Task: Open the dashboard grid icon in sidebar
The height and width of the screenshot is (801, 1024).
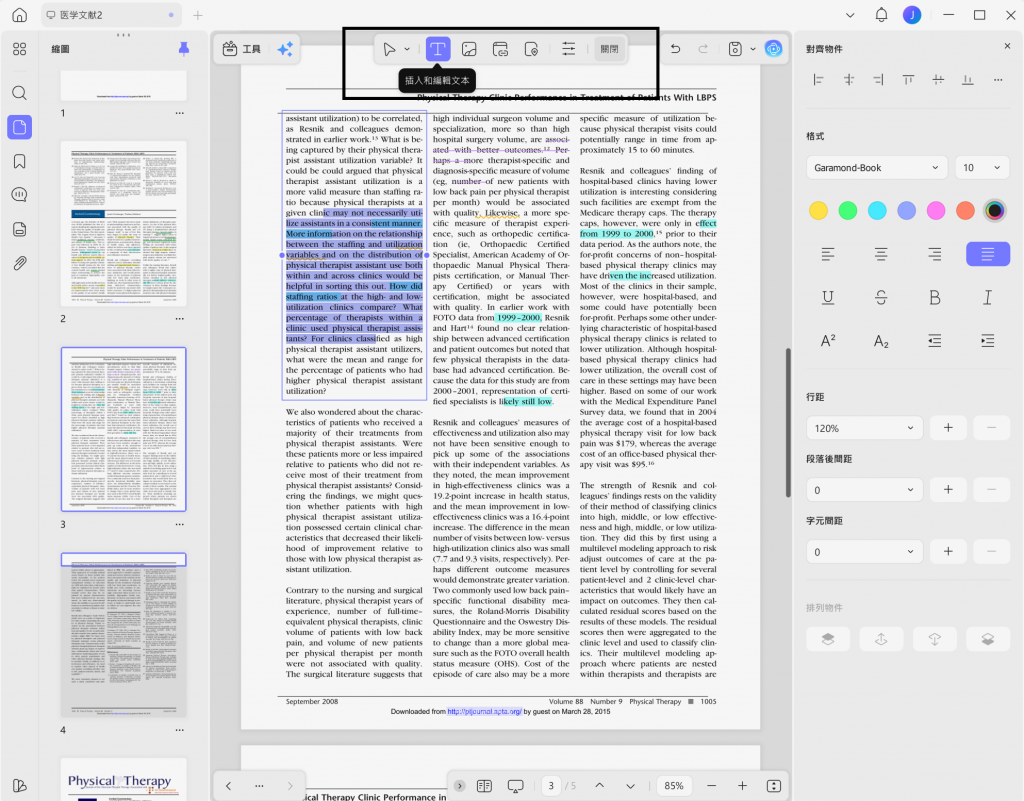Action: (20, 49)
